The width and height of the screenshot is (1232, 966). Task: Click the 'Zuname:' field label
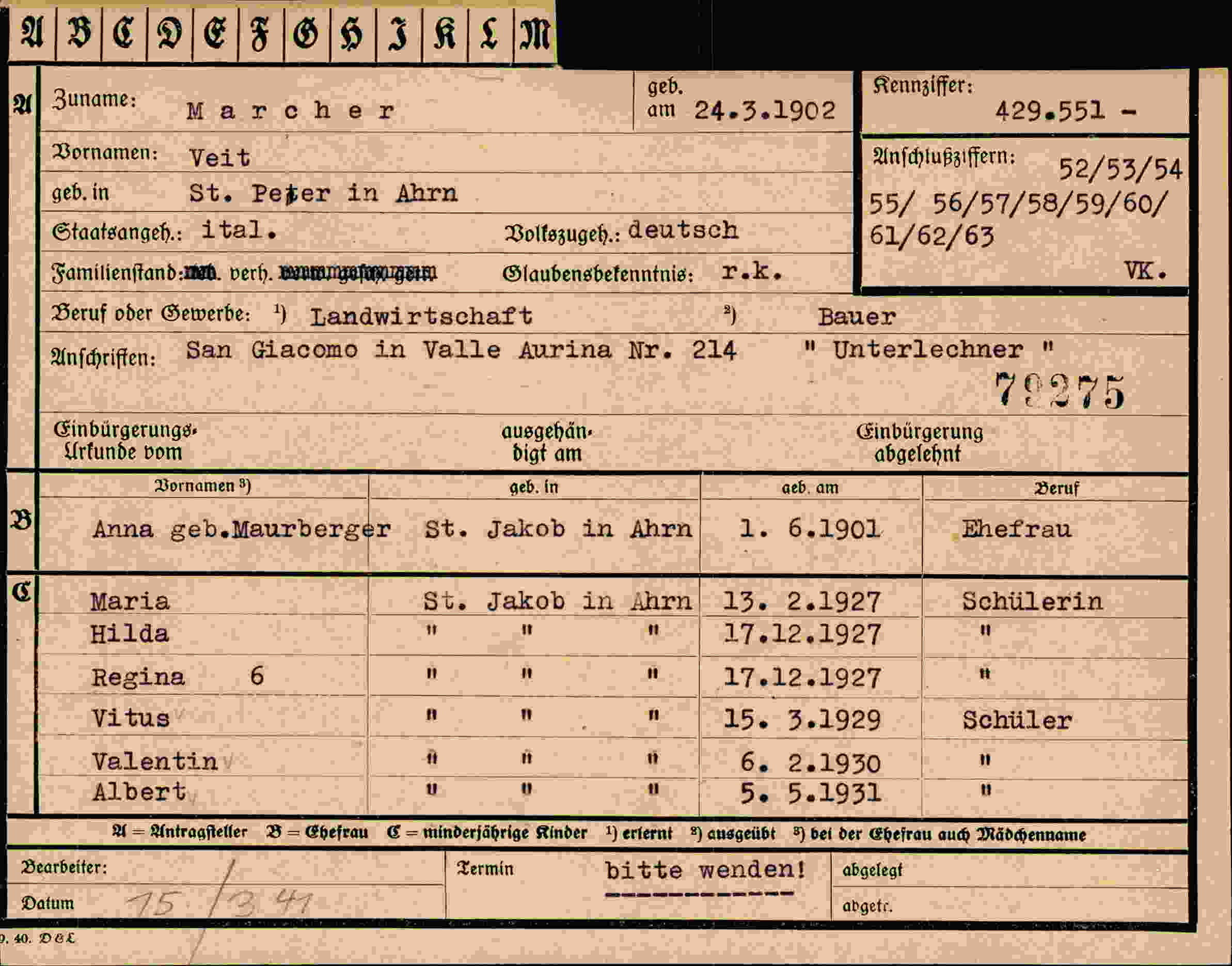(x=94, y=100)
